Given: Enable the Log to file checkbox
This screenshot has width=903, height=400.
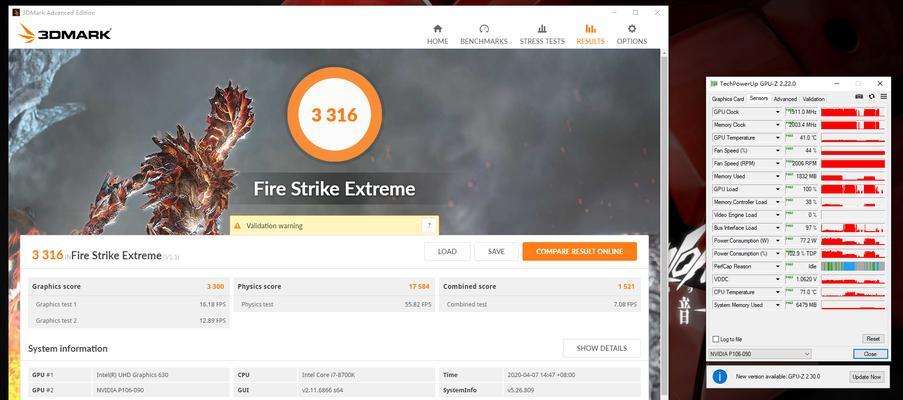Looking at the screenshot, I should pyautogui.click(x=716, y=339).
